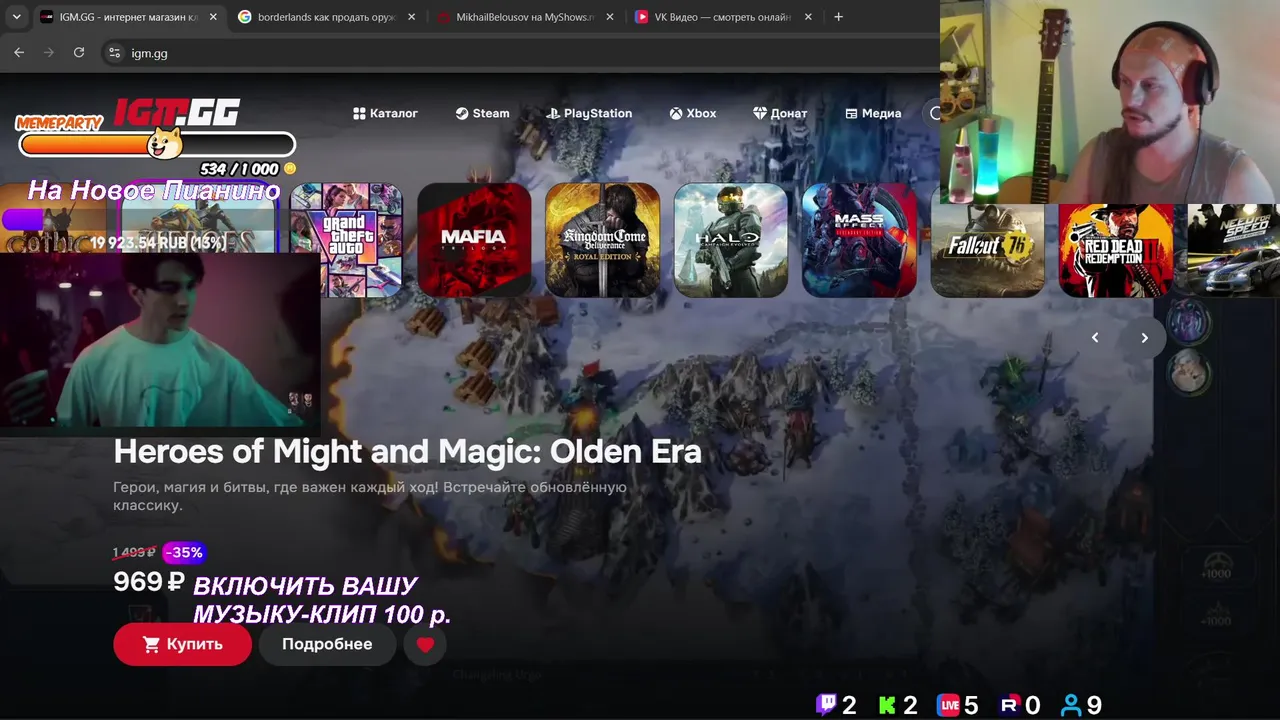
Task: Select the Mass Effect thumbnail
Action: tap(859, 240)
